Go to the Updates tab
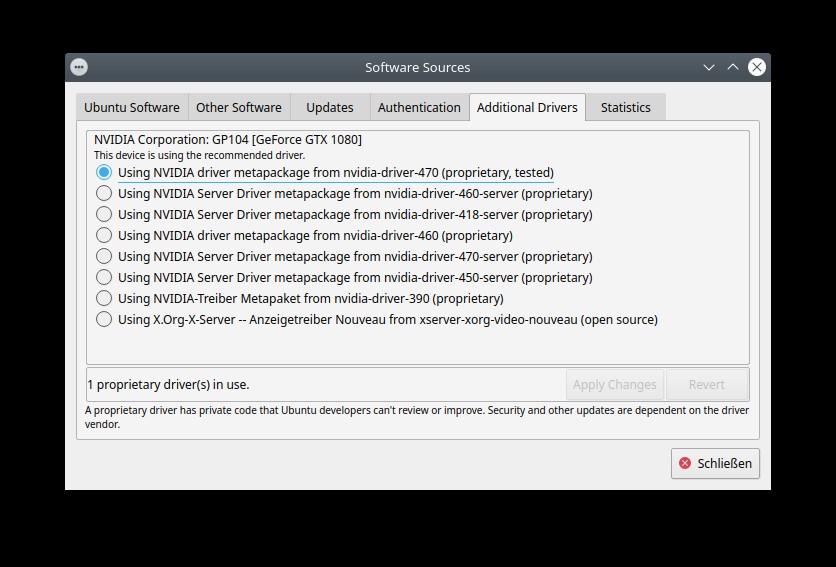 click(x=329, y=107)
